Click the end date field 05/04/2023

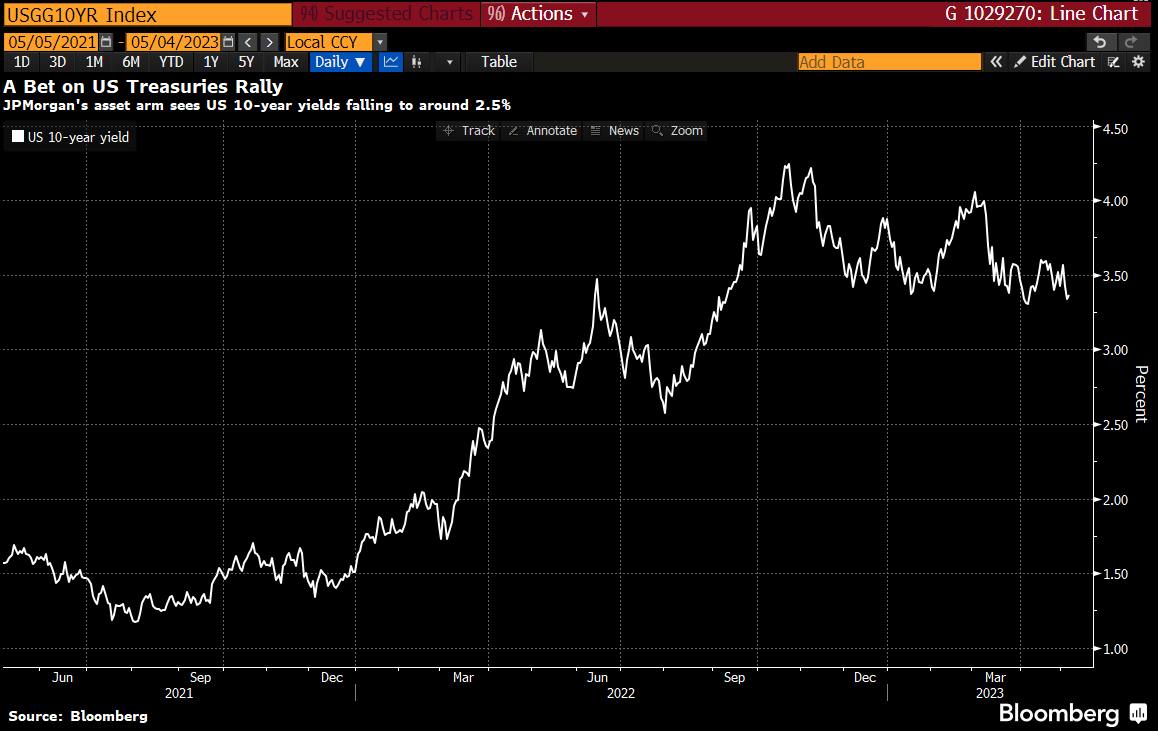click(x=175, y=42)
